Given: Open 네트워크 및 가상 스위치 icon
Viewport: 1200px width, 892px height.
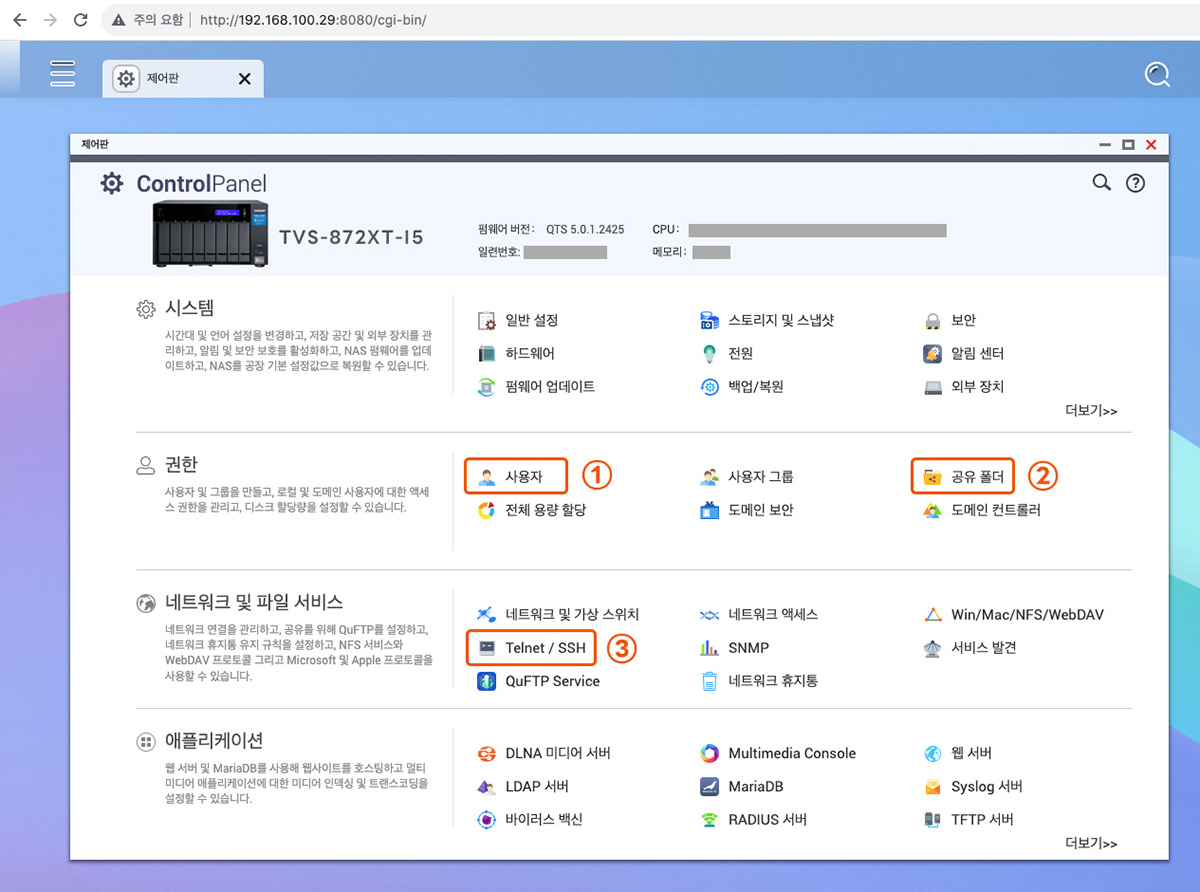Looking at the screenshot, I should click(x=487, y=615).
